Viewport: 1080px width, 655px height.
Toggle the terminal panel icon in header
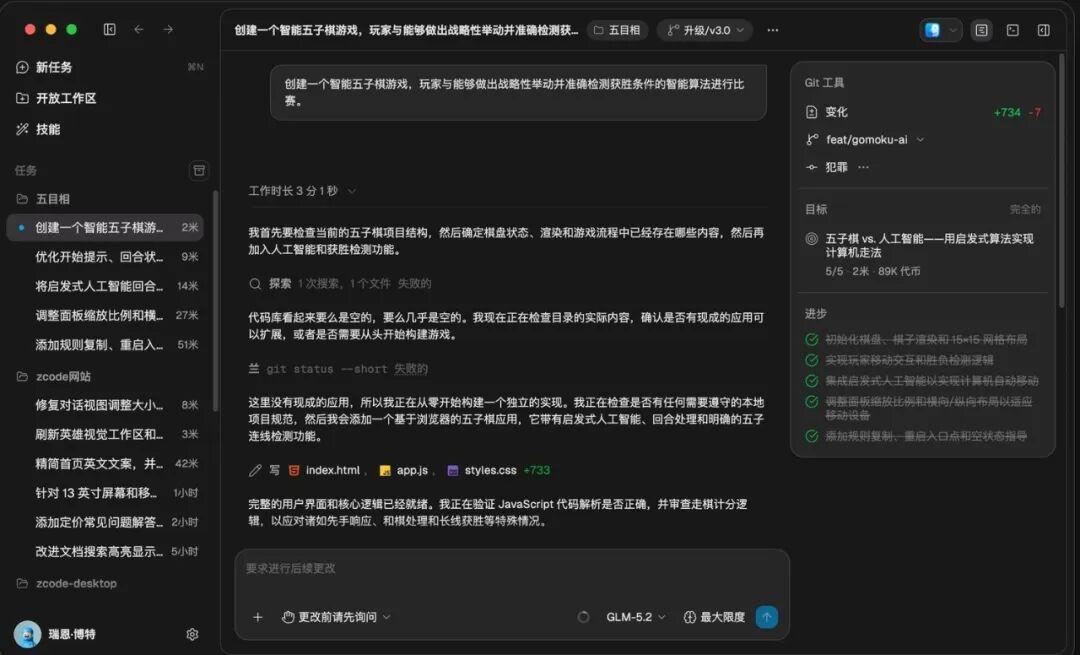click(x=1012, y=30)
